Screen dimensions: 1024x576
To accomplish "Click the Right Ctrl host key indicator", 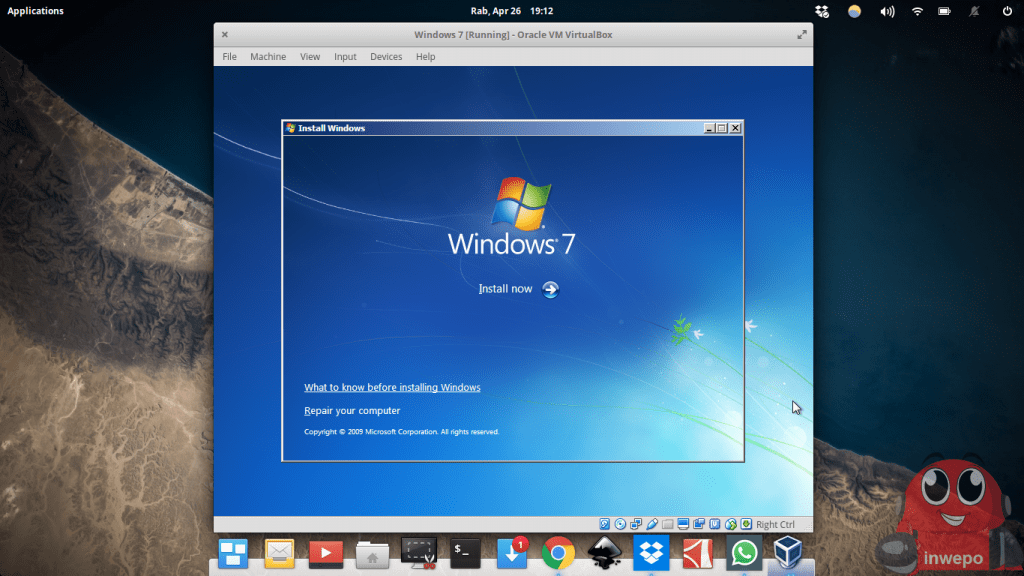I will (775, 524).
